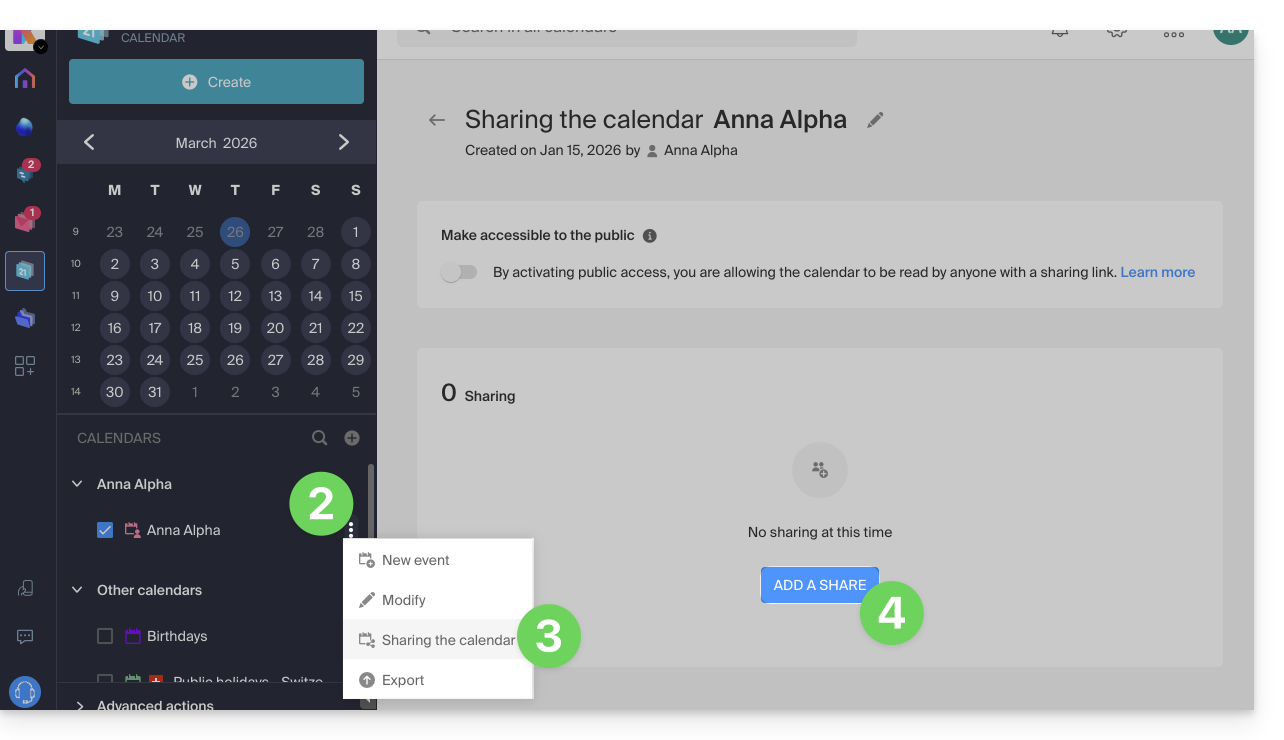Open the more apps grid icon

(25, 366)
